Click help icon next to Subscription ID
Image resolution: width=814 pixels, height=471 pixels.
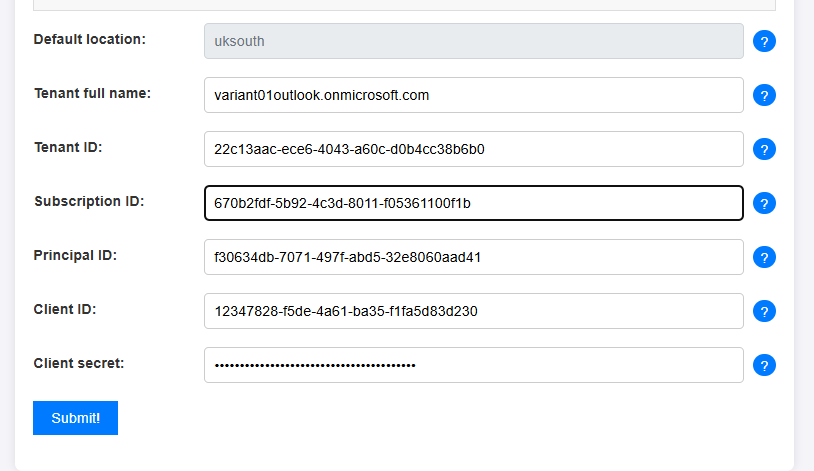click(x=764, y=204)
